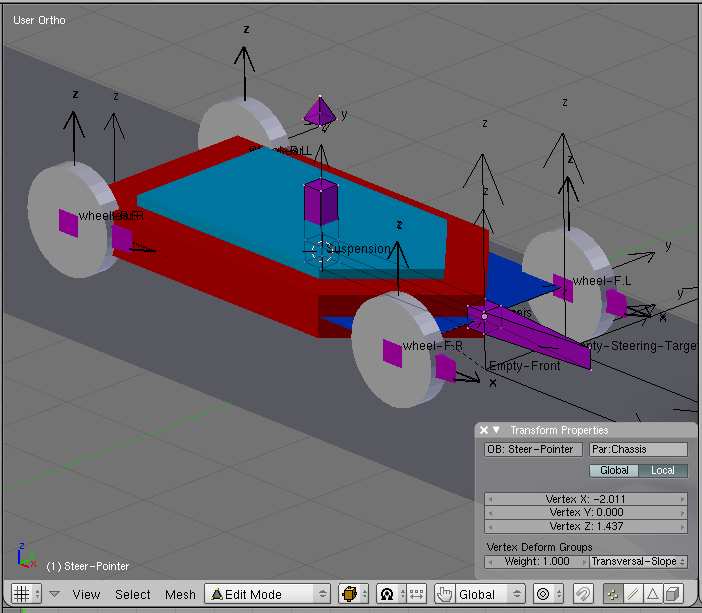The width and height of the screenshot is (702, 613).
Task: Open the Global transform orientation dropdown
Action: click(x=490, y=594)
